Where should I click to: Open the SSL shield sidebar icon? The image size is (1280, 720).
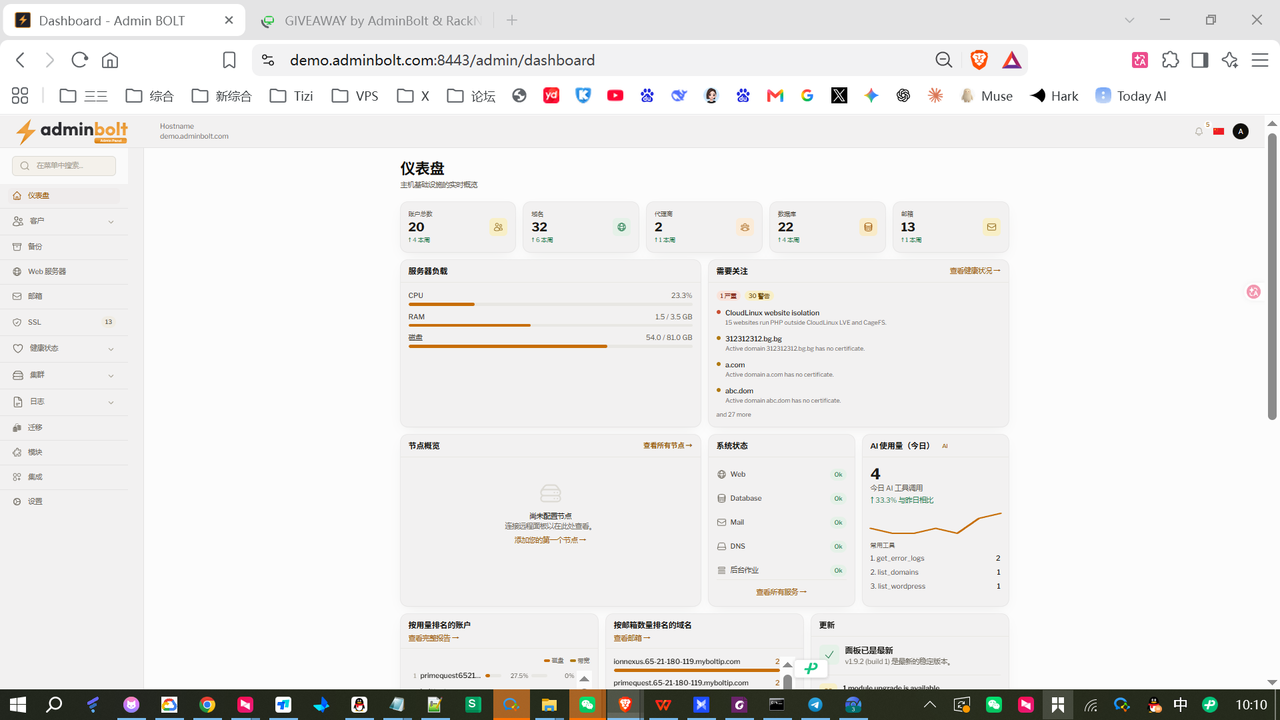[x=17, y=323]
